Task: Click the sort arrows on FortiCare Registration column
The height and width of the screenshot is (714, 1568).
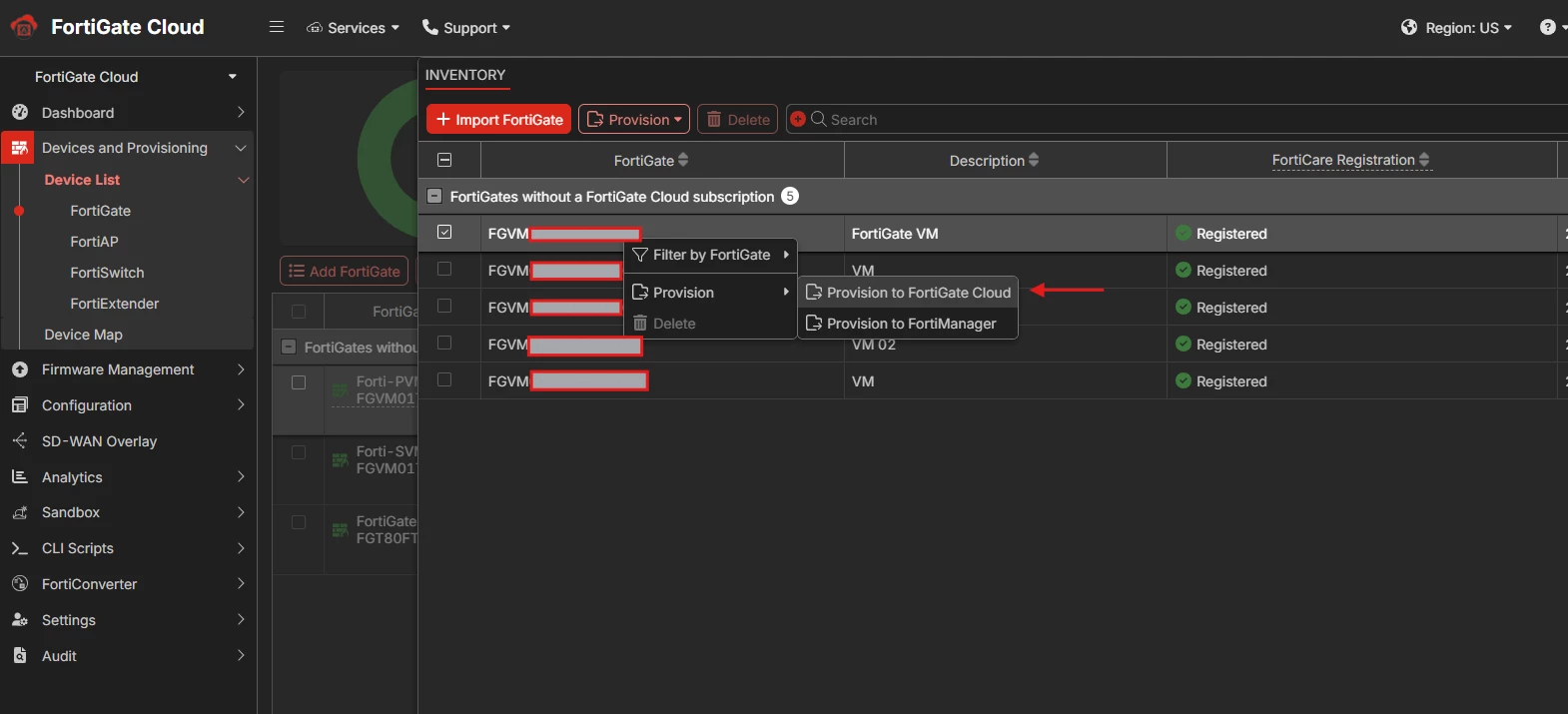Action: pos(1424,160)
